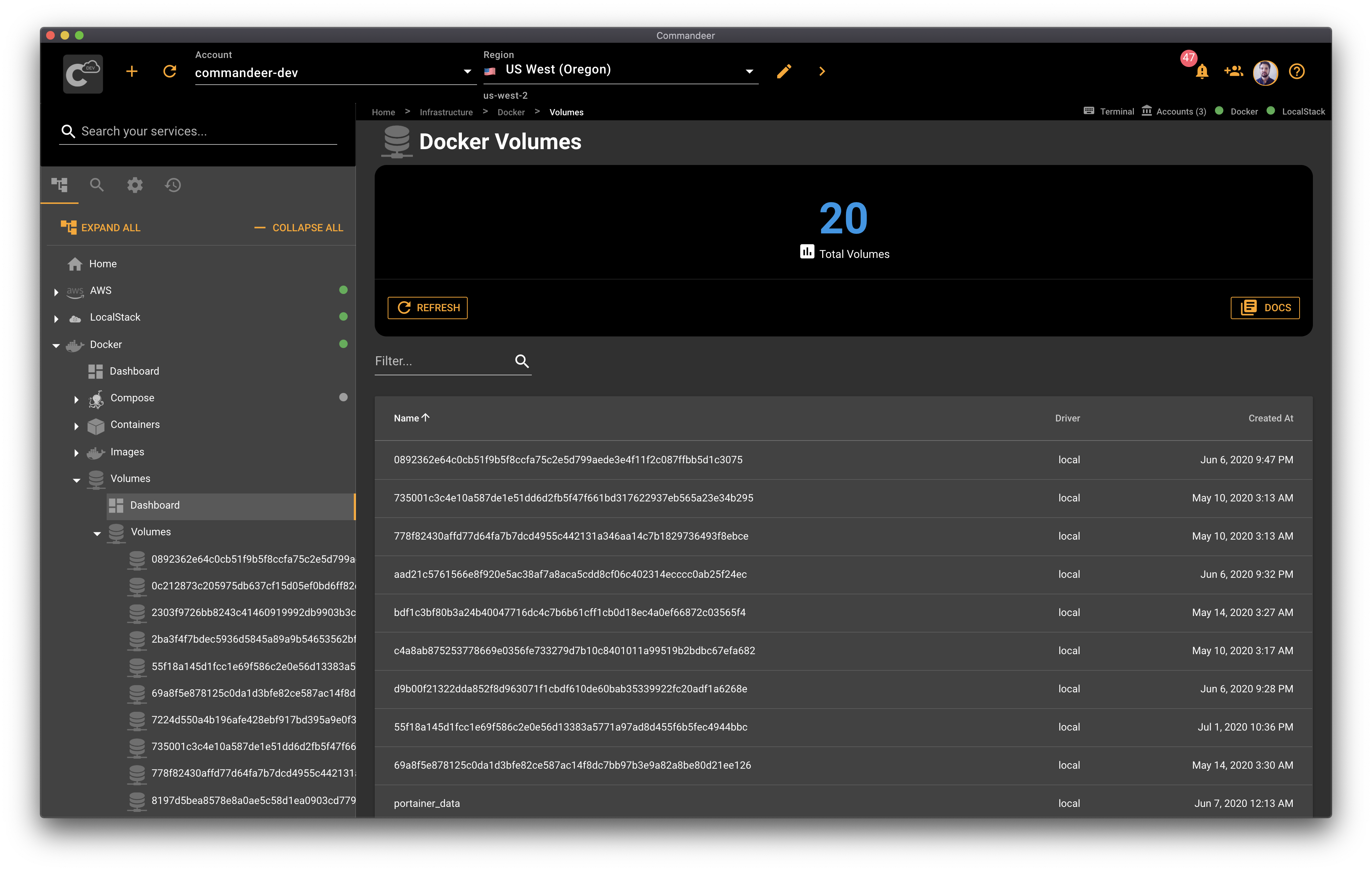1372x871 pixels.
Task: Open the notifications bell icon
Action: point(1202,71)
